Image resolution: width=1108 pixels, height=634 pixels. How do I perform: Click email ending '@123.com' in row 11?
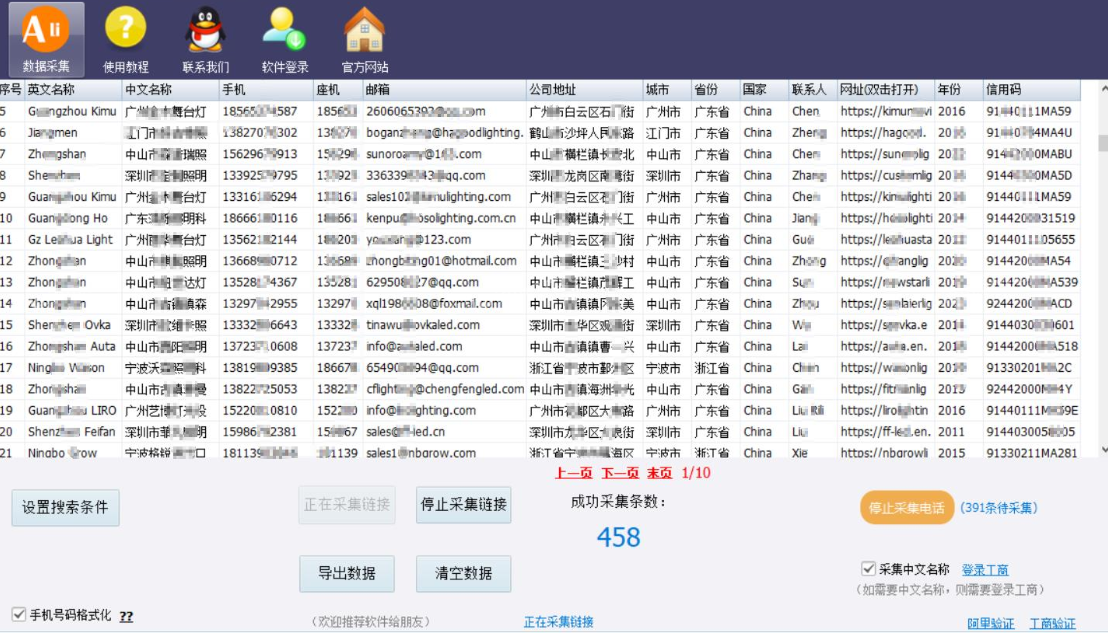click(x=418, y=240)
